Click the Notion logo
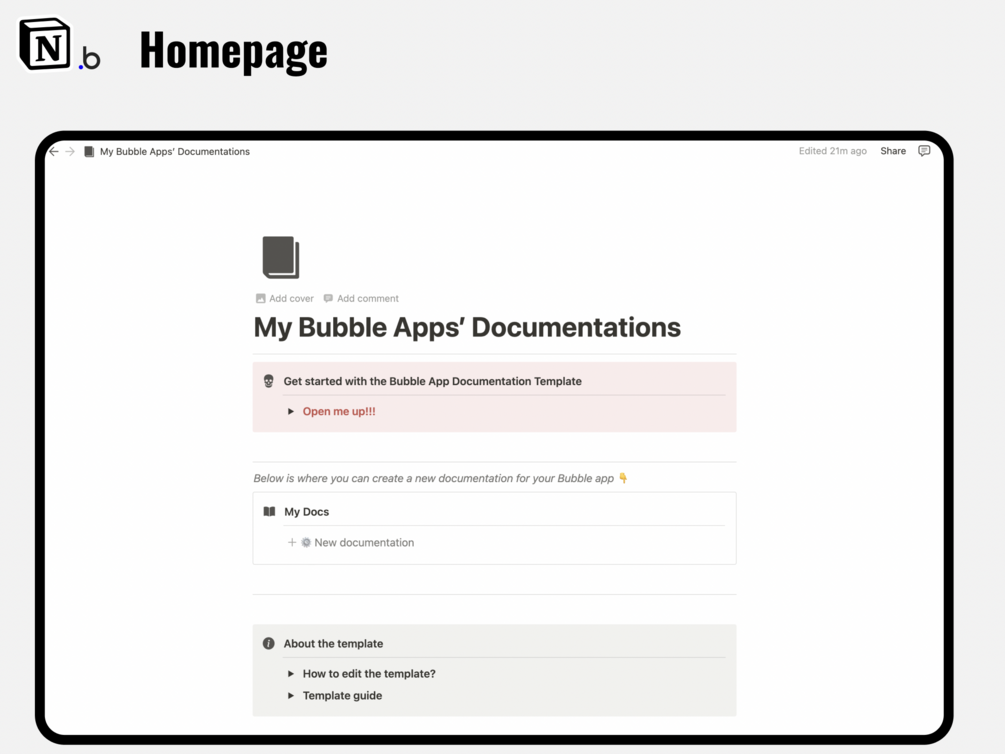This screenshot has width=1005, height=754. (x=45, y=44)
